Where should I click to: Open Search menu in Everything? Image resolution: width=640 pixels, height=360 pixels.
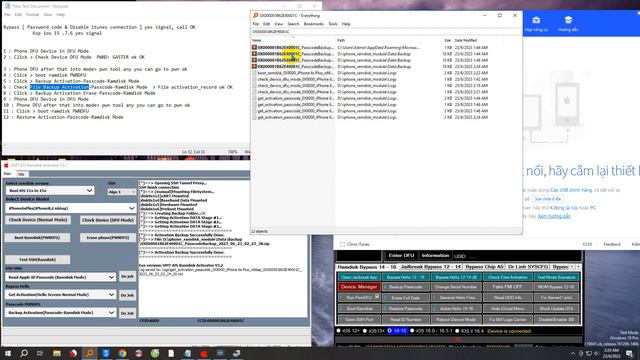293,24
